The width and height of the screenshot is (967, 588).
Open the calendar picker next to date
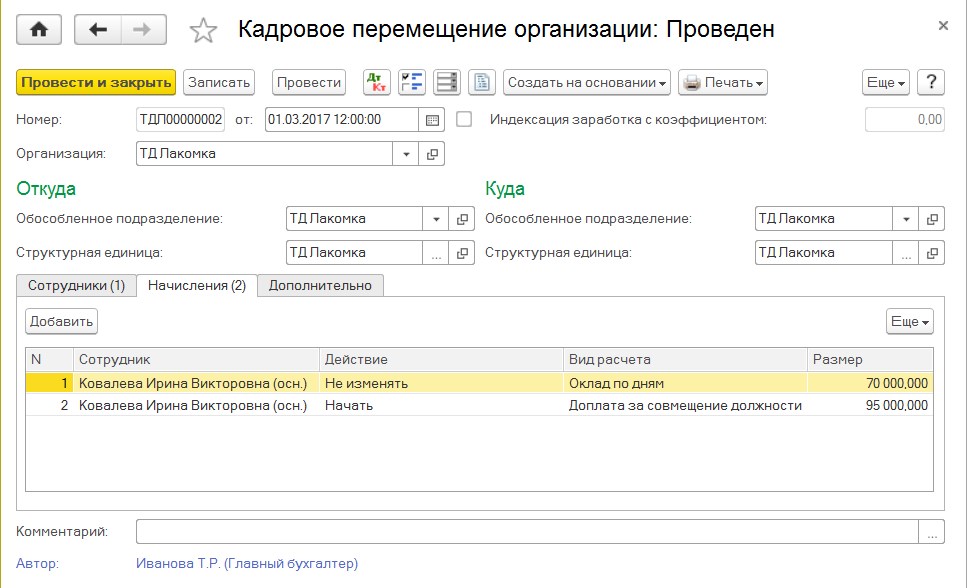432,120
